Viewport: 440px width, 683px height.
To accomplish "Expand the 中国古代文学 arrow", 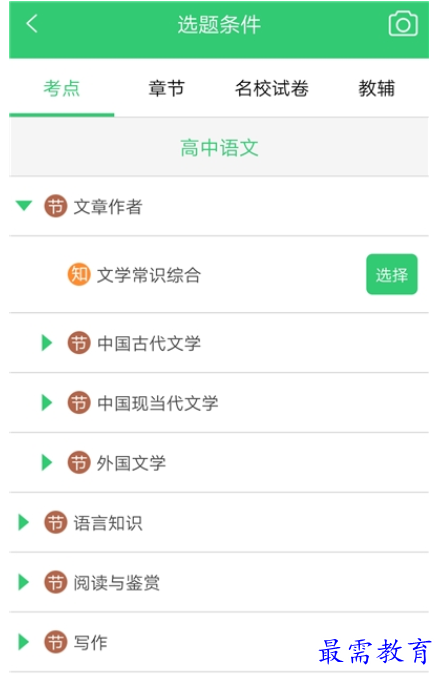I will click(x=47, y=343).
